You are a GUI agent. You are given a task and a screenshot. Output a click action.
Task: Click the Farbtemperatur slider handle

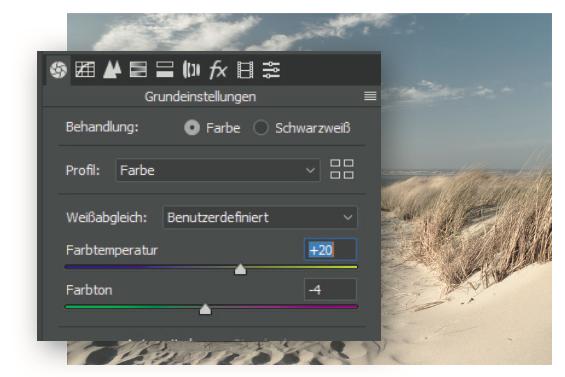(x=240, y=269)
